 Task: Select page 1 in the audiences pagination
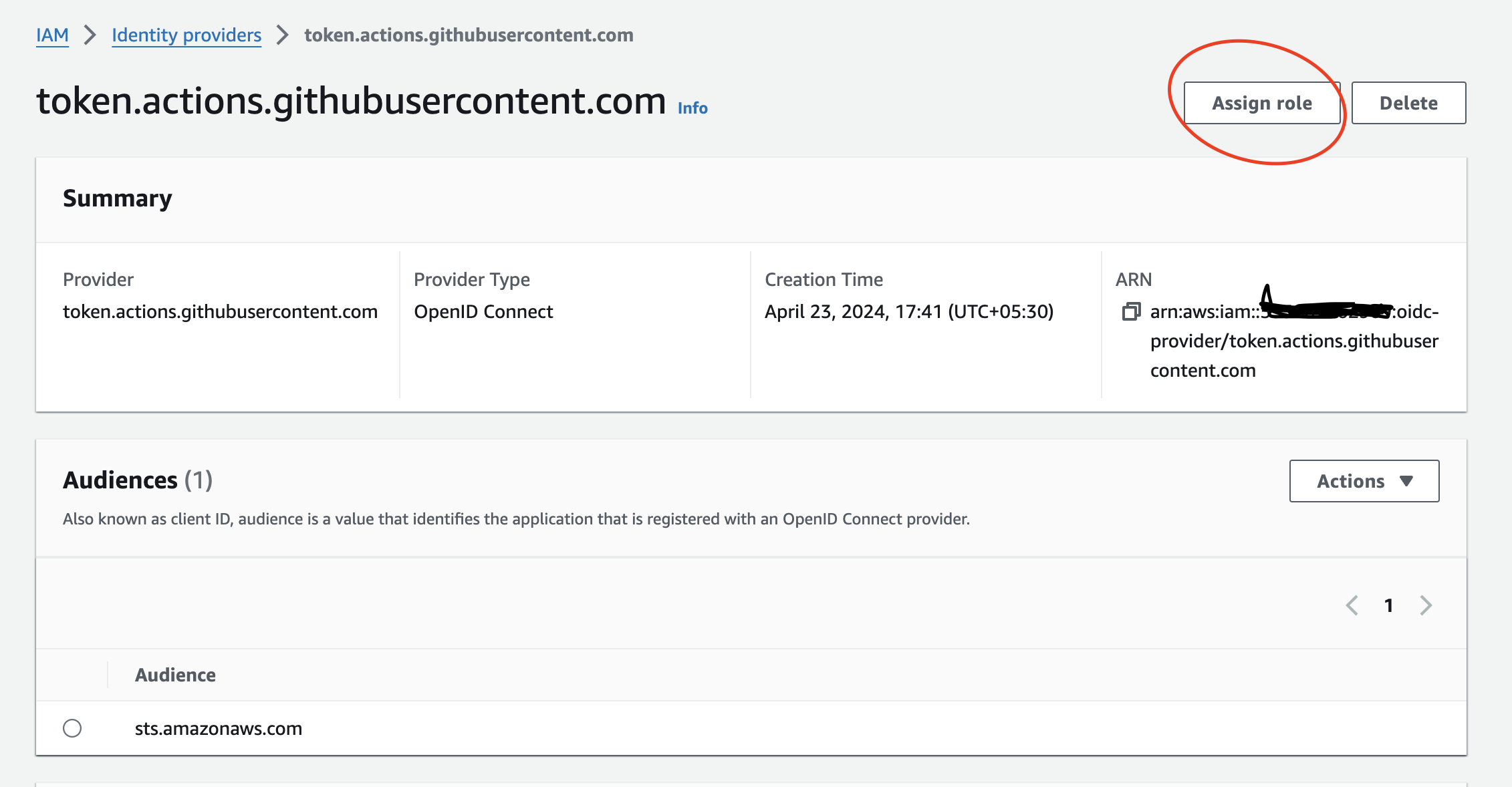coord(1389,605)
